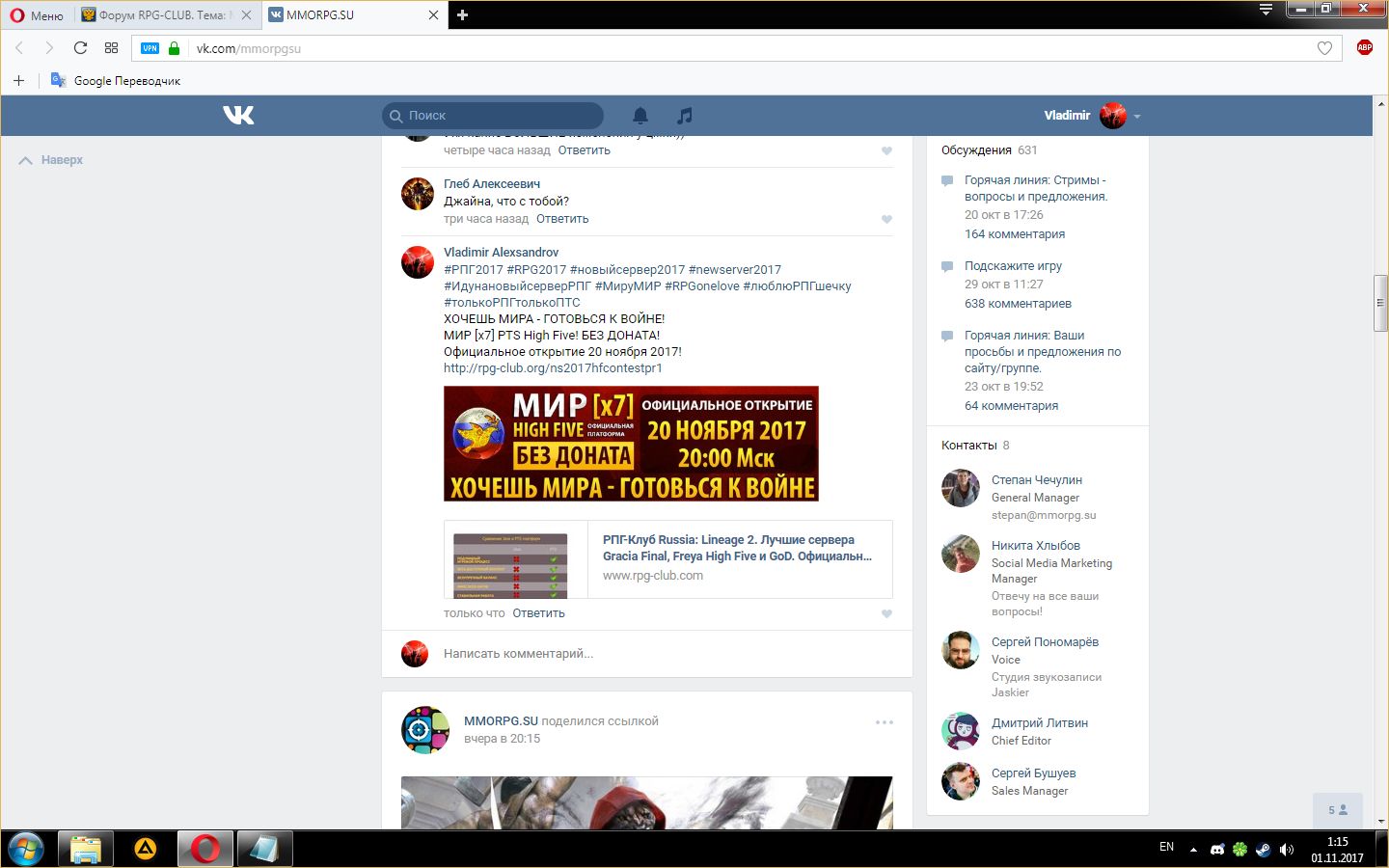This screenshot has width=1389, height=868.
Task: Like Глеб Алексеевич's comment
Action: pos(886,220)
